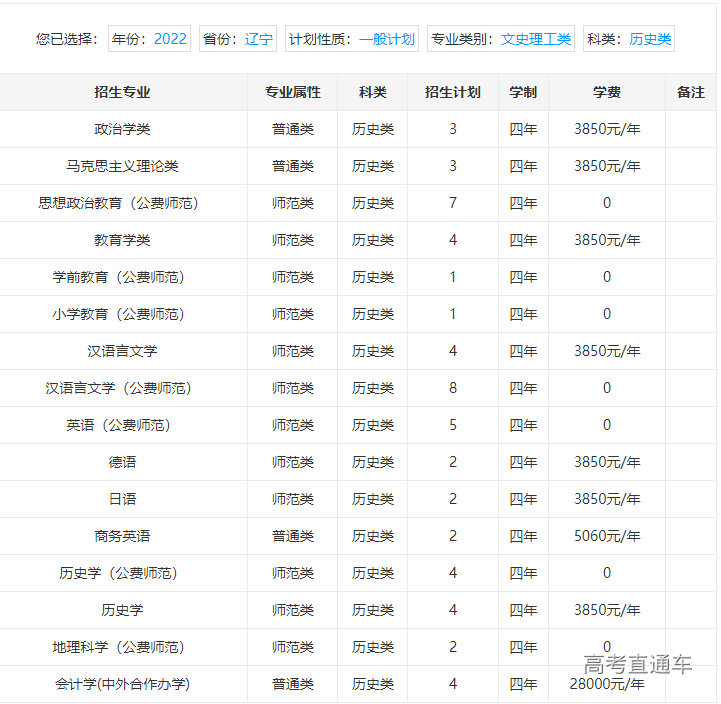Click the 备注 column header
The height and width of the screenshot is (704, 721).
pyautogui.click(x=690, y=92)
